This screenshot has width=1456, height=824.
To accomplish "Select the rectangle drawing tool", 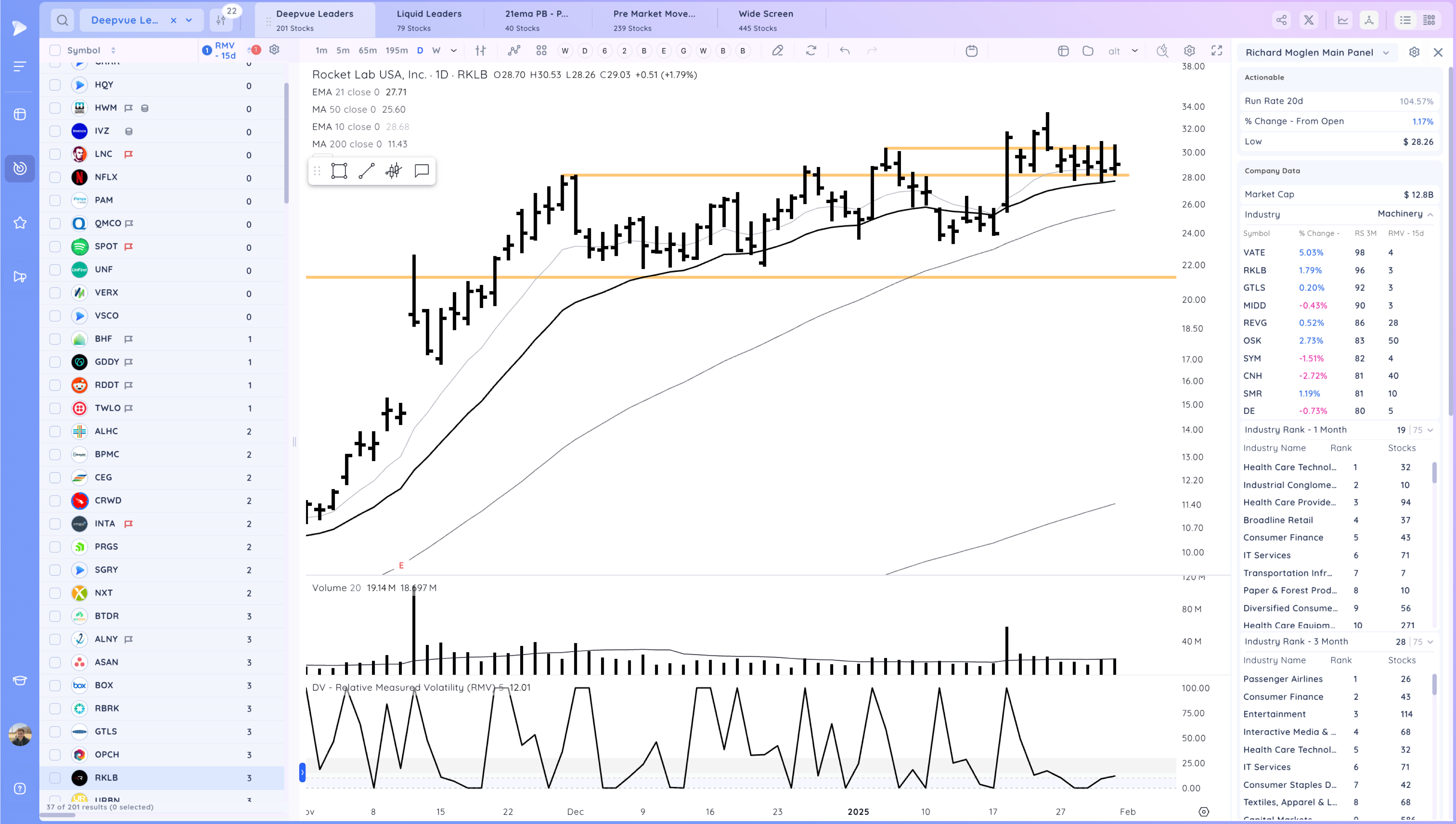I will pos(339,171).
